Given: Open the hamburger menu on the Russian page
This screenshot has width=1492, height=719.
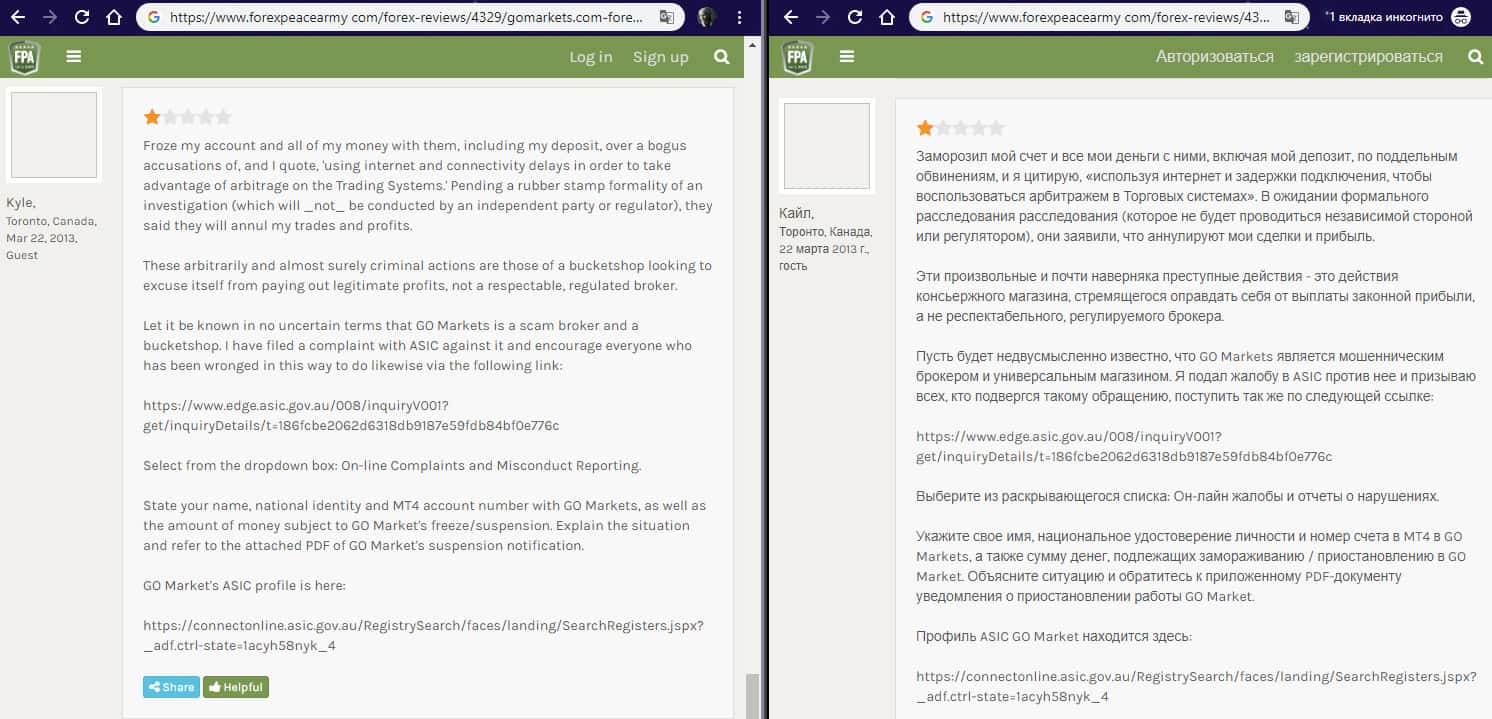Looking at the screenshot, I should point(847,57).
